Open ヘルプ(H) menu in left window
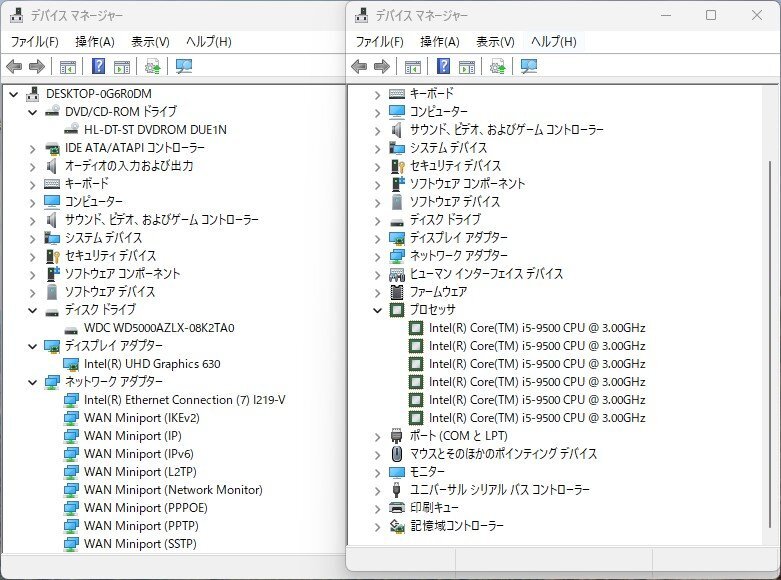This screenshot has width=781, height=580. [209, 41]
